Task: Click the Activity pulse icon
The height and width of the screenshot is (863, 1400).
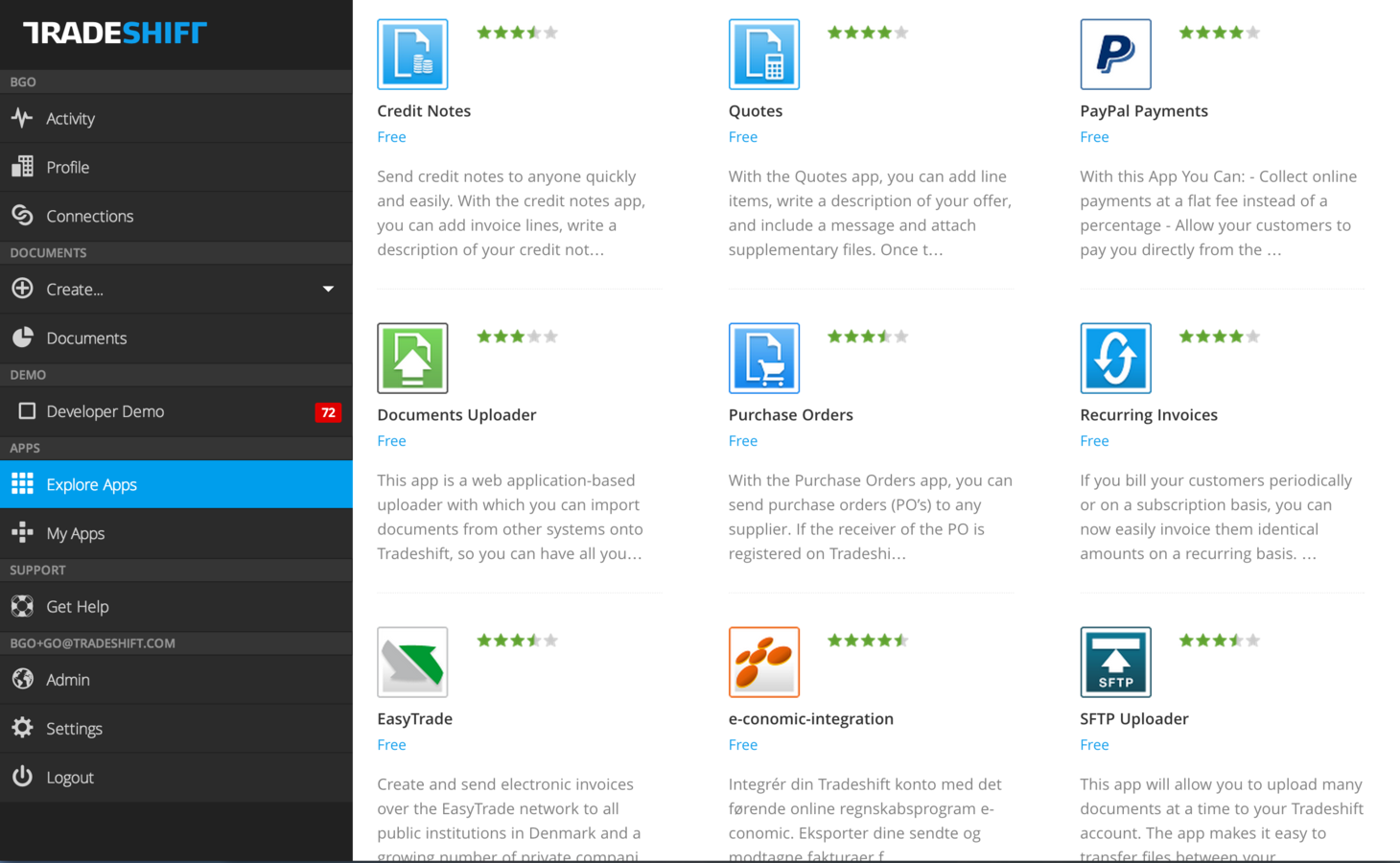Action: [x=22, y=118]
